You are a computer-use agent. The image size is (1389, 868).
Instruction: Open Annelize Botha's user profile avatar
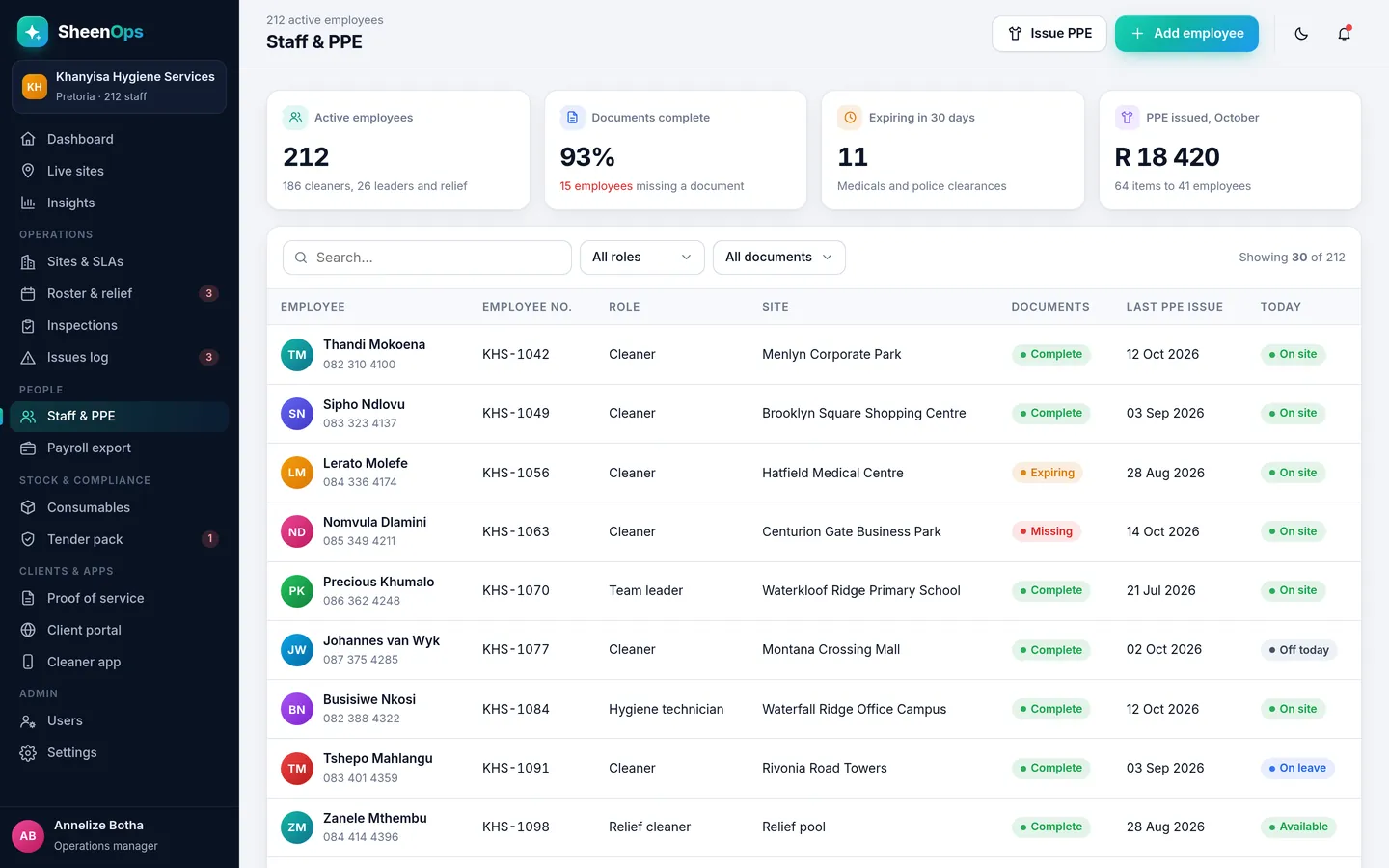point(28,836)
